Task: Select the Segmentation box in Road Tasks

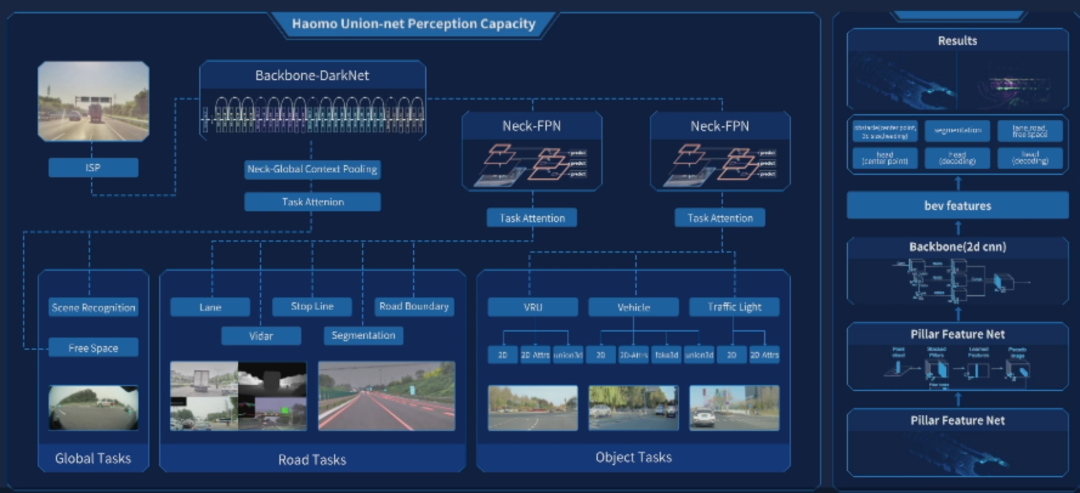Action: tap(364, 335)
